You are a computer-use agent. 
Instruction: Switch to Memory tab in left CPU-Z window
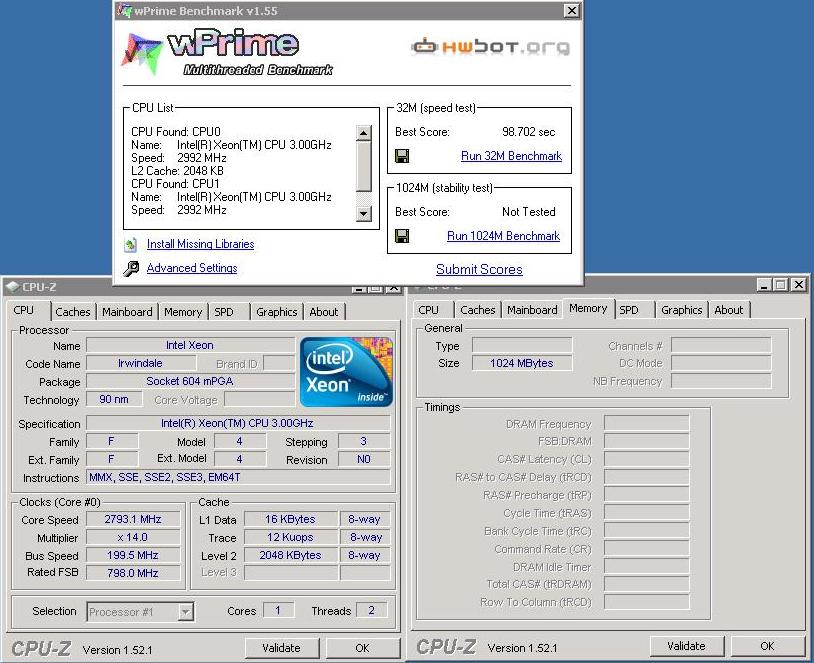click(x=183, y=312)
